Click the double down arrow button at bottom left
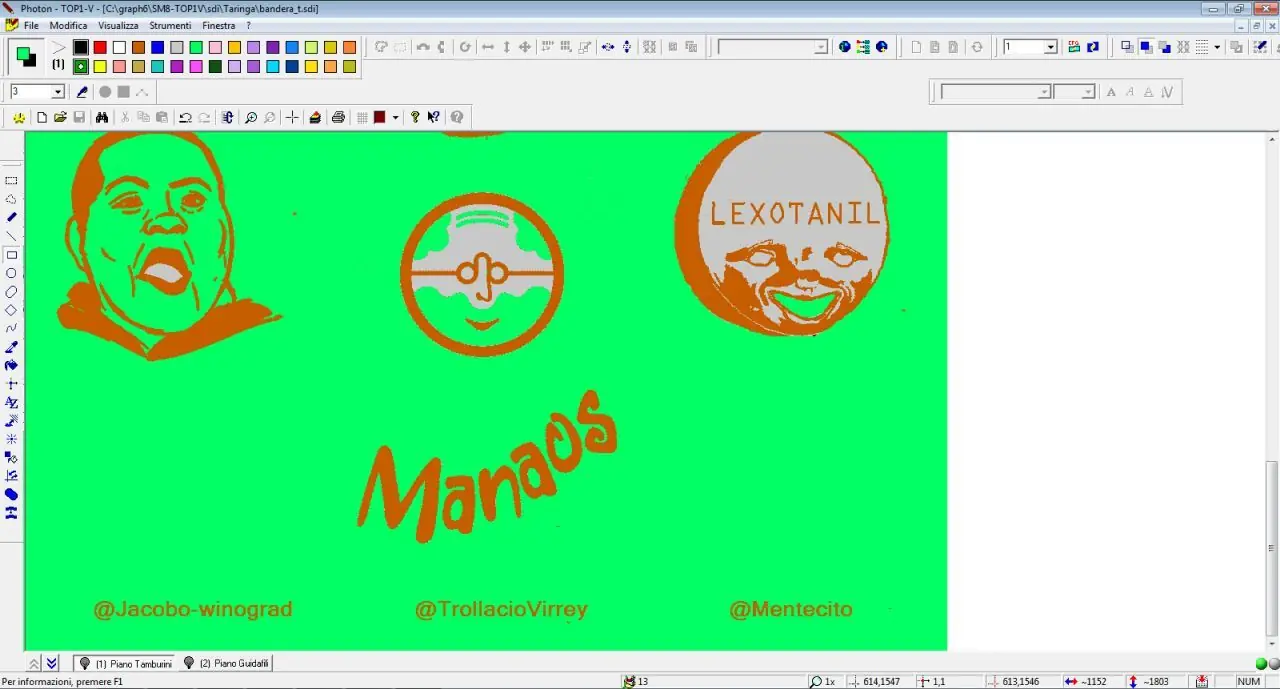 point(52,663)
